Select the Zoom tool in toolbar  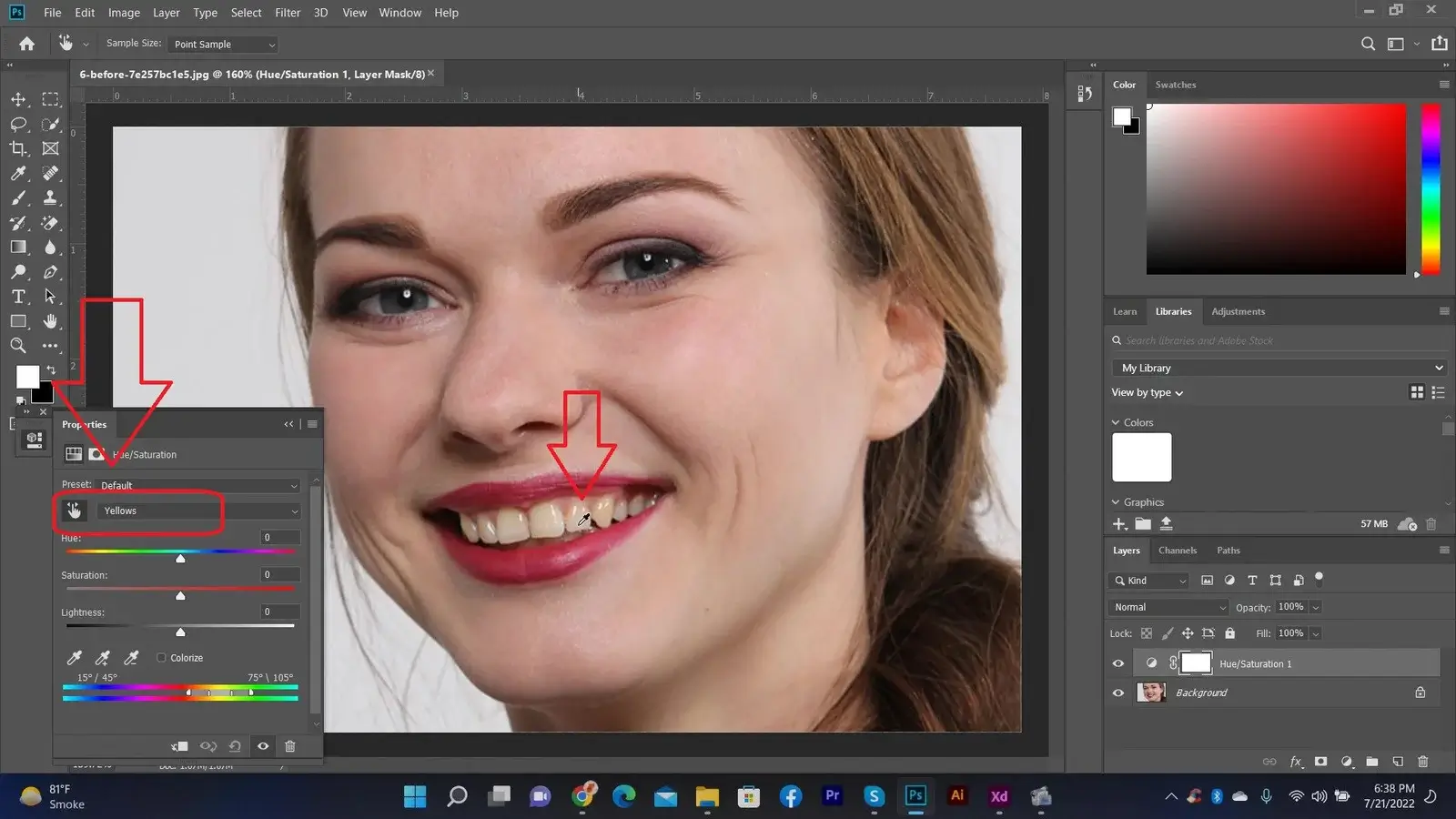(18, 346)
